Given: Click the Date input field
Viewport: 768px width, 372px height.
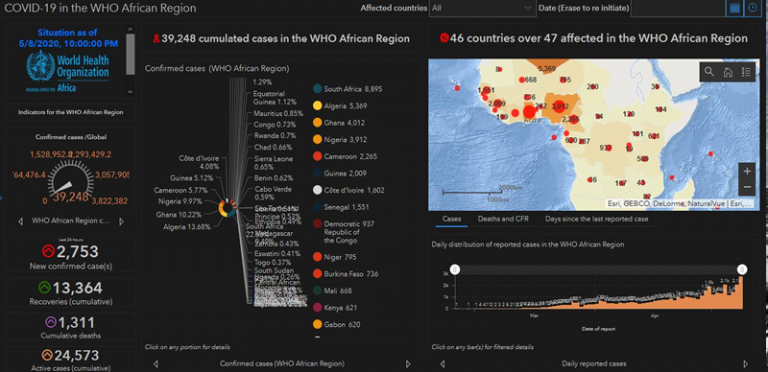Looking at the screenshot, I should [678, 8].
